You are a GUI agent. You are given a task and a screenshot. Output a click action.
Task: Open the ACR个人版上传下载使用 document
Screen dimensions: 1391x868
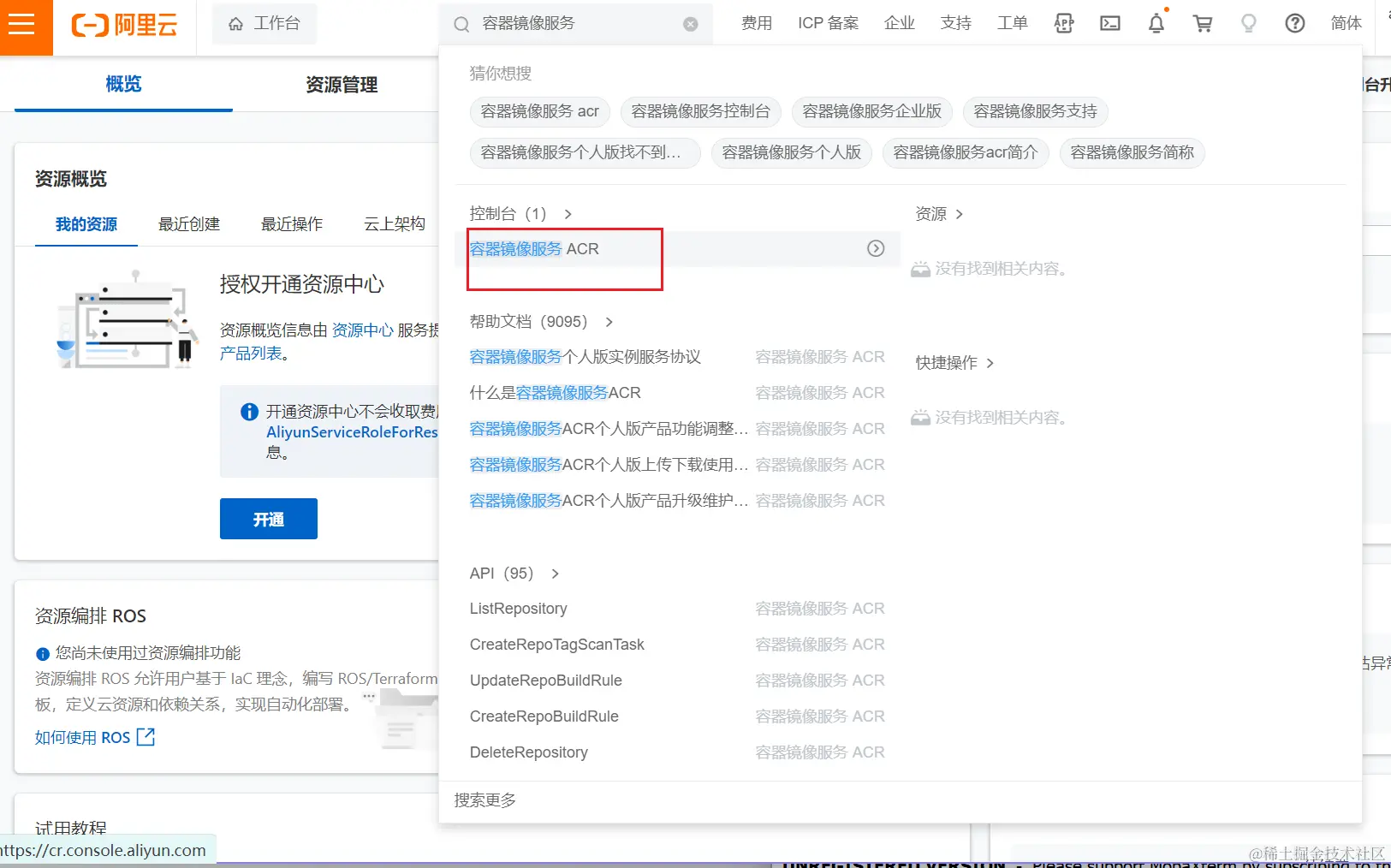[609, 465]
